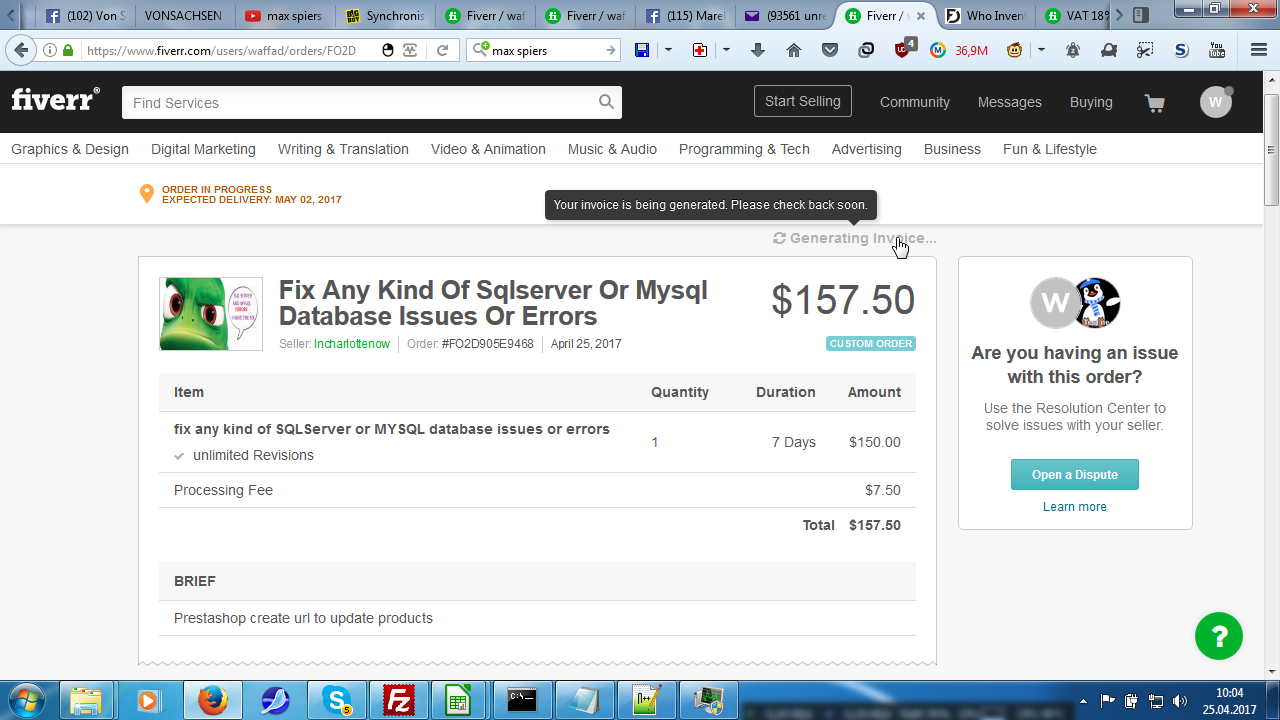Click the Generating Invoice link

(855, 238)
